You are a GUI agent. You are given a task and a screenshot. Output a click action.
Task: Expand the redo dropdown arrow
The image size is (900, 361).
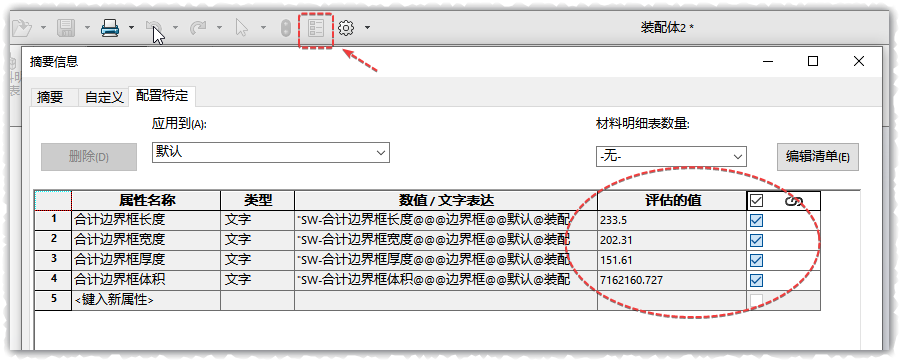pyautogui.click(x=219, y=27)
